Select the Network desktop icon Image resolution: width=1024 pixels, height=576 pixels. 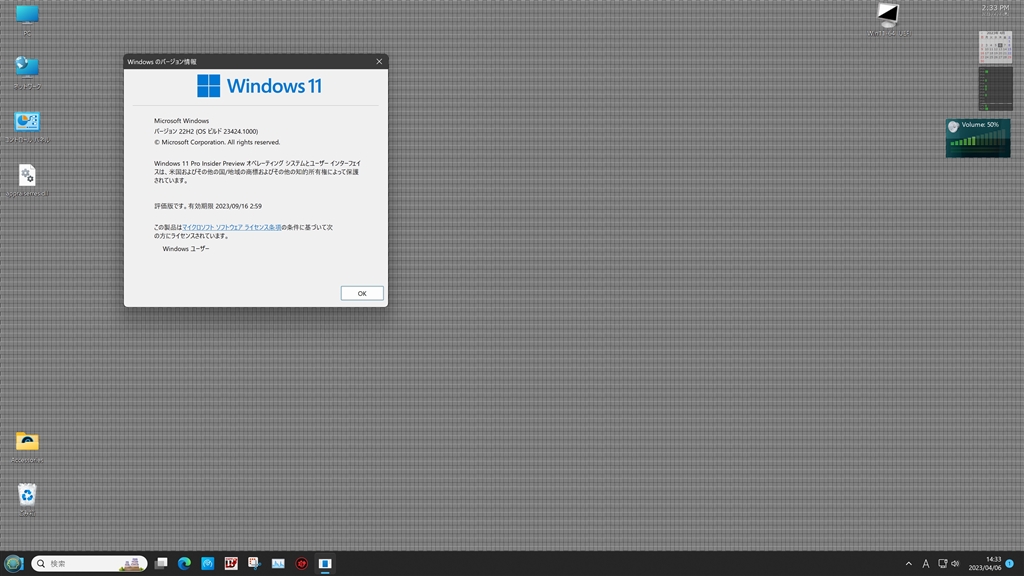tap(27, 72)
